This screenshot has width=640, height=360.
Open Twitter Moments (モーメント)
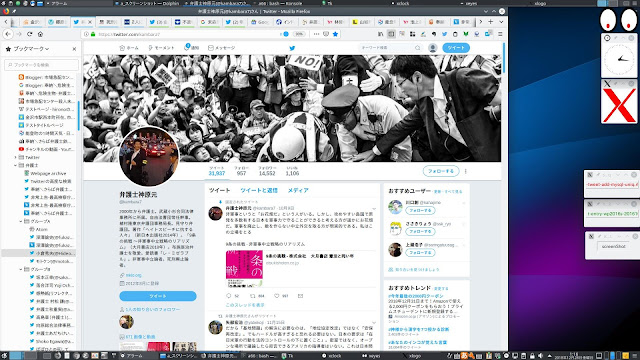pos(161,48)
